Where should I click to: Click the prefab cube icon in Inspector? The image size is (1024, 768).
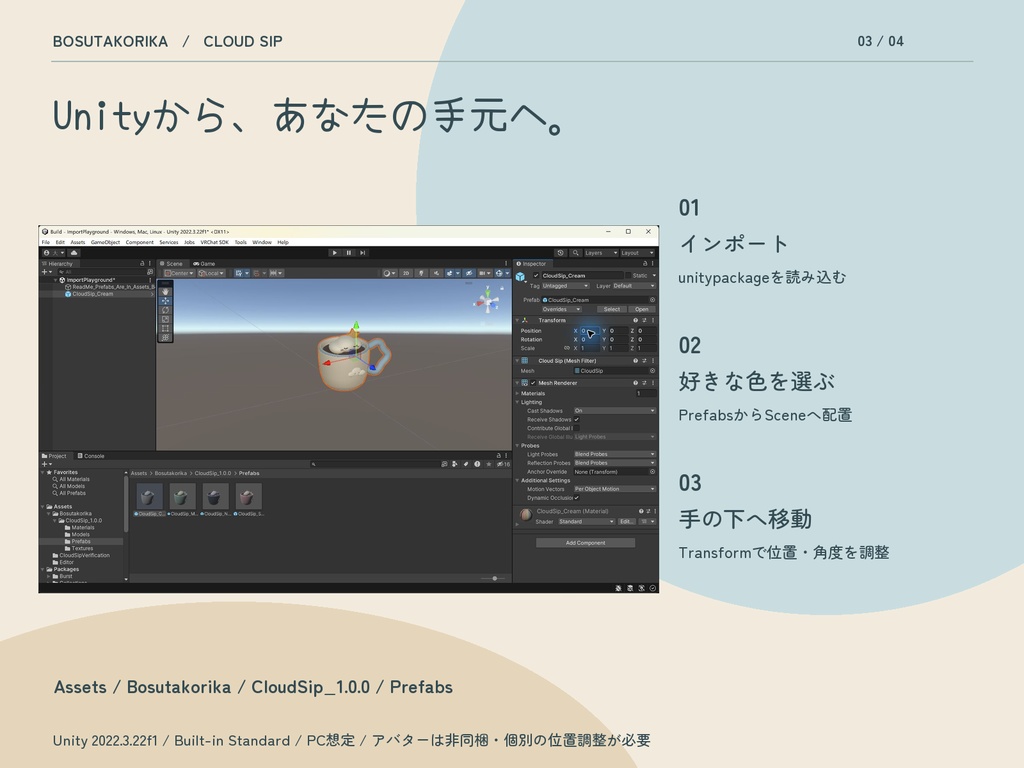(521, 277)
